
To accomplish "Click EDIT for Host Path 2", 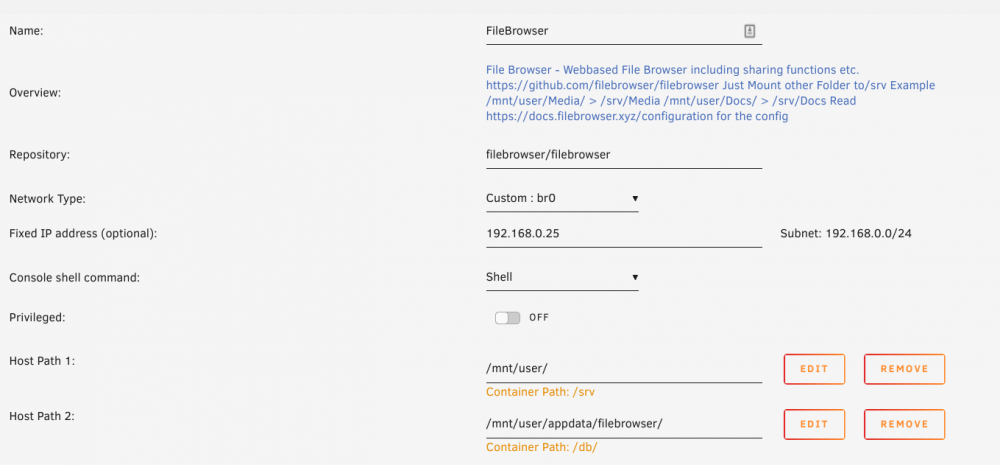I will coord(814,424).
